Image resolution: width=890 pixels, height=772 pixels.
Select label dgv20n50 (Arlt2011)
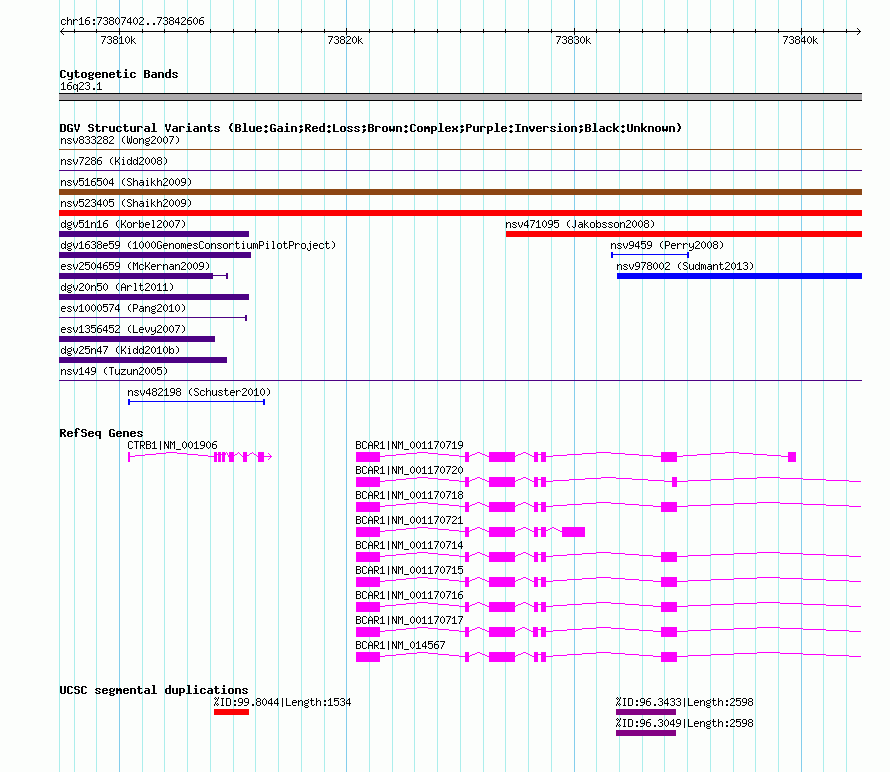[x=117, y=287]
